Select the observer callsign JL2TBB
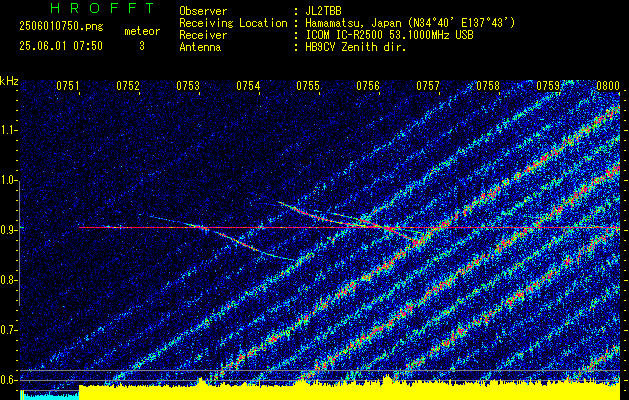 click(323, 11)
